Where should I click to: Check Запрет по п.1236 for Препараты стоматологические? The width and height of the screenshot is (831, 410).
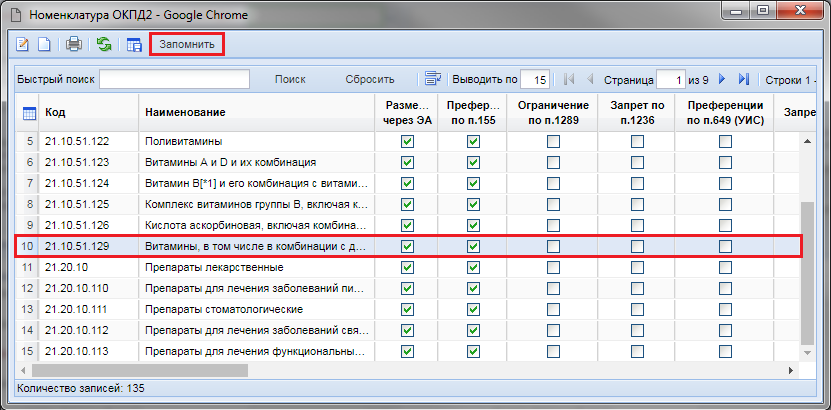[637, 310]
